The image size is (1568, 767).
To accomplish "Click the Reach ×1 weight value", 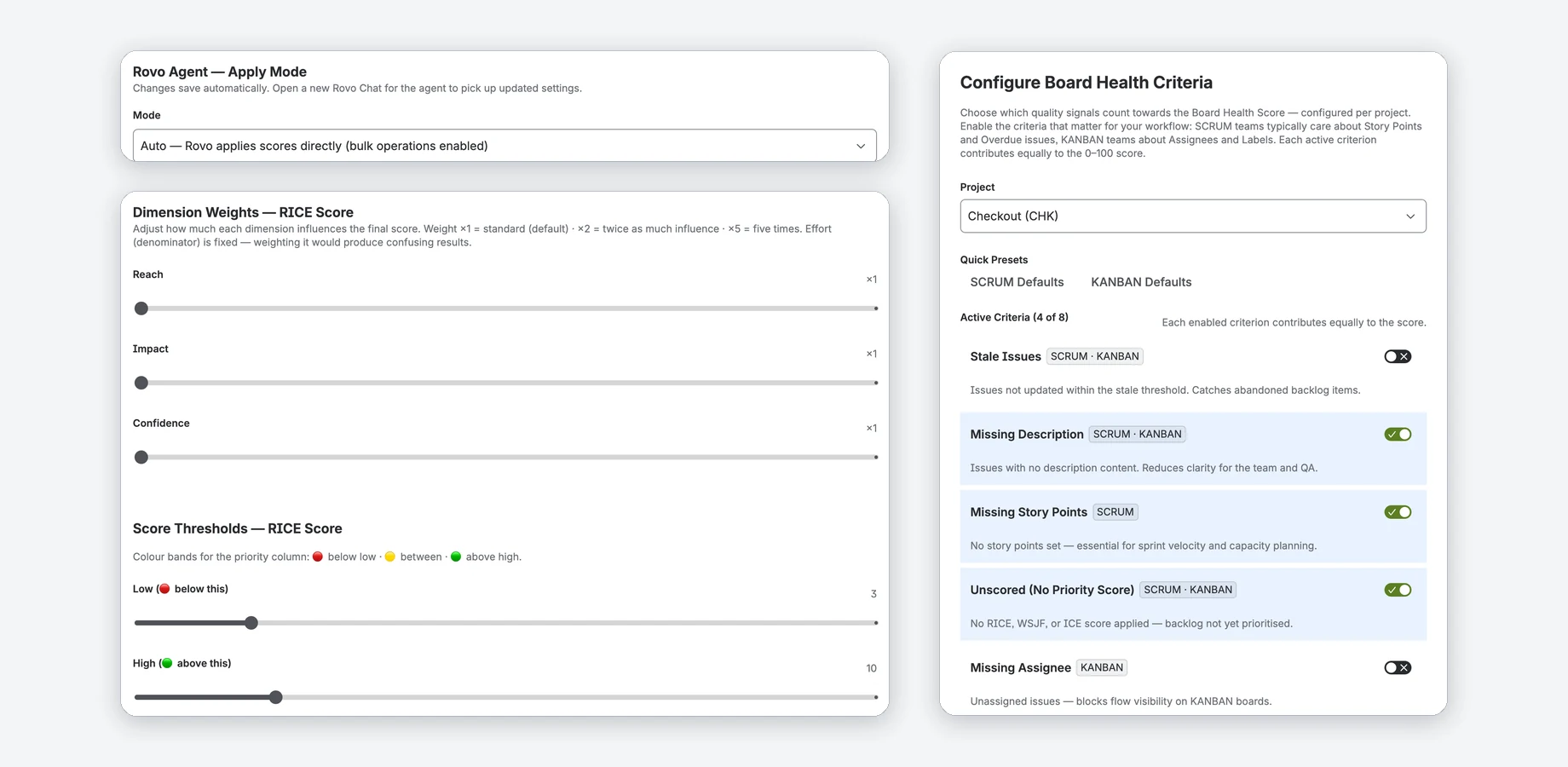I will point(872,280).
